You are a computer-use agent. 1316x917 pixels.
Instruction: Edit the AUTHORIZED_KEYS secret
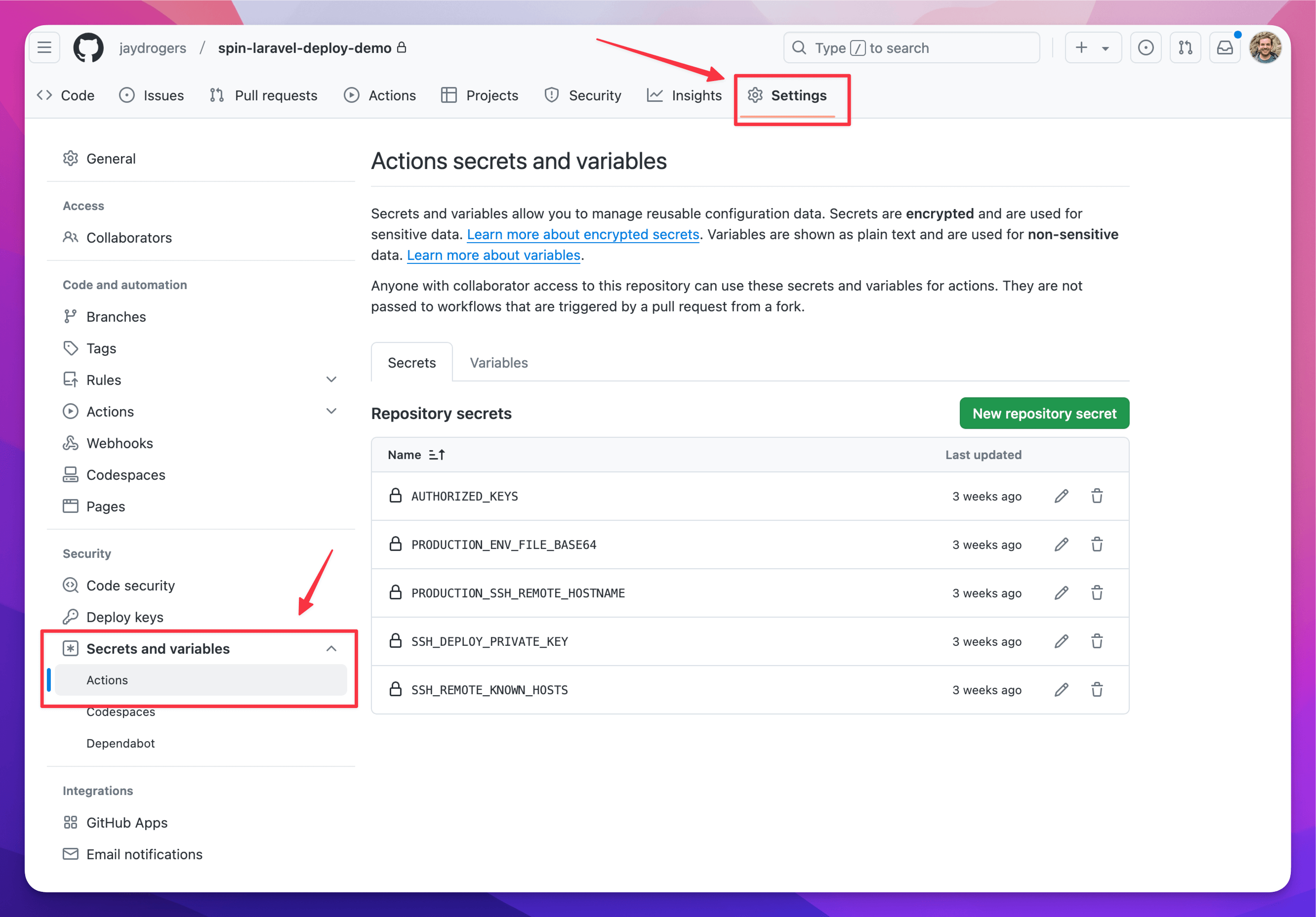(1062, 497)
